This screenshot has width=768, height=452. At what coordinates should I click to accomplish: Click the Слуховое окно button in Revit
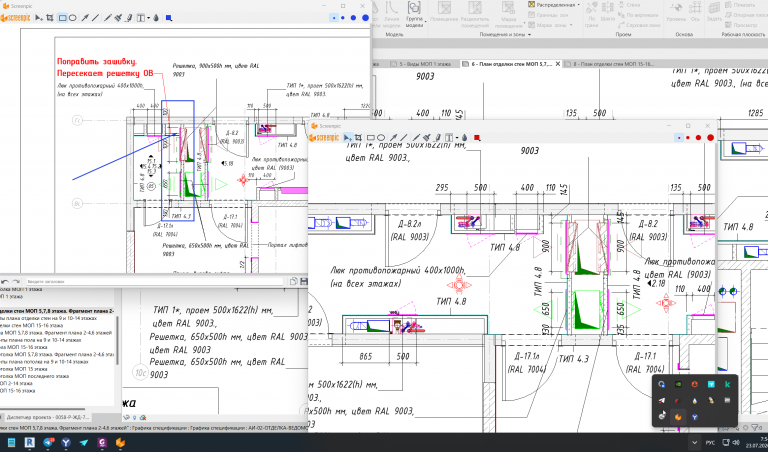click(x=639, y=25)
